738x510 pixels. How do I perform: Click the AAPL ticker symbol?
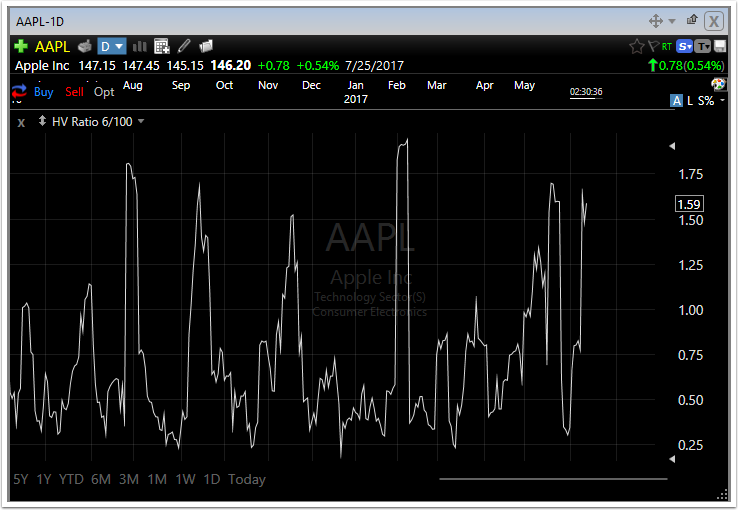click(52, 47)
